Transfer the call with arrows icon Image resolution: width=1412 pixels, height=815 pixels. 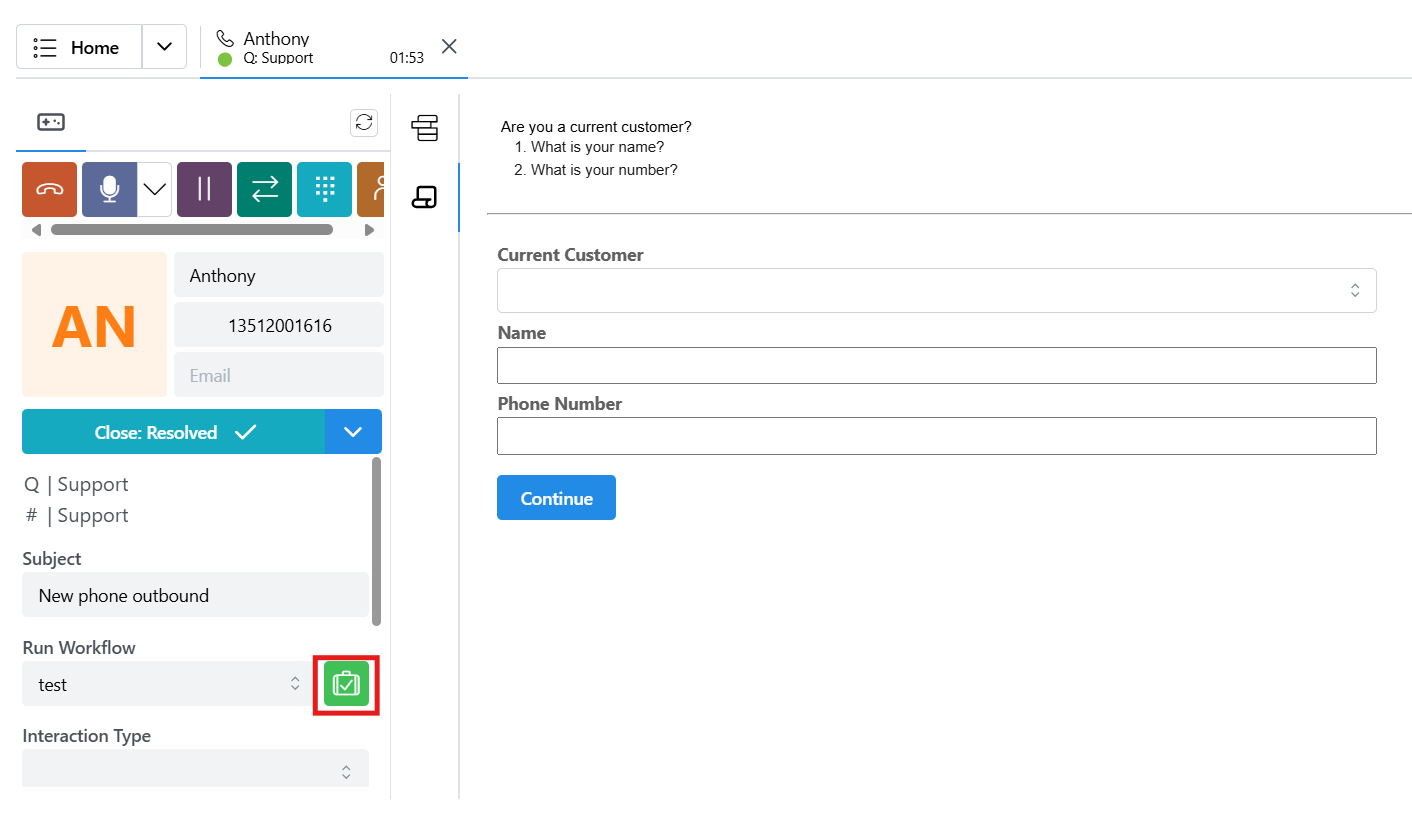(265, 189)
